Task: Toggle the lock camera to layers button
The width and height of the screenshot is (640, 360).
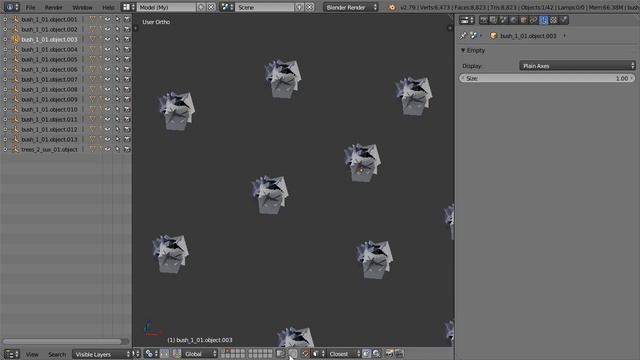Action: [x=280, y=354]
